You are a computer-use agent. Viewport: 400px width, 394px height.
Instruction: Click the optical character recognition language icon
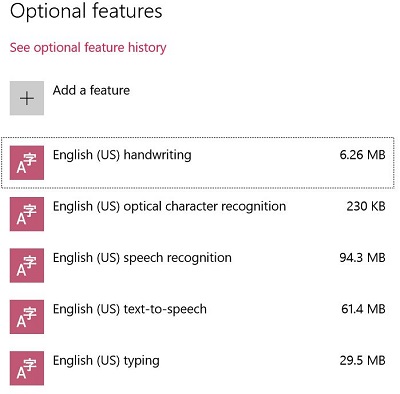(x=27, y=214)
